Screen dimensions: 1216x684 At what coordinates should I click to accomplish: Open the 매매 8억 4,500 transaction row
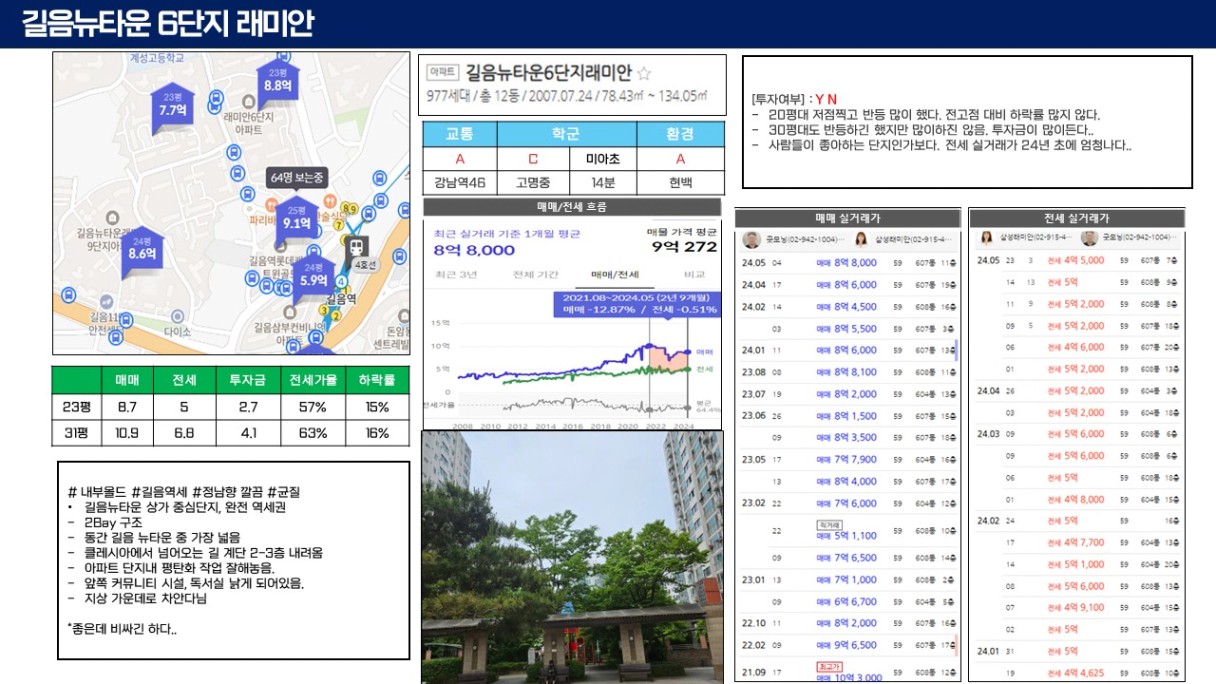coord(848,307)
